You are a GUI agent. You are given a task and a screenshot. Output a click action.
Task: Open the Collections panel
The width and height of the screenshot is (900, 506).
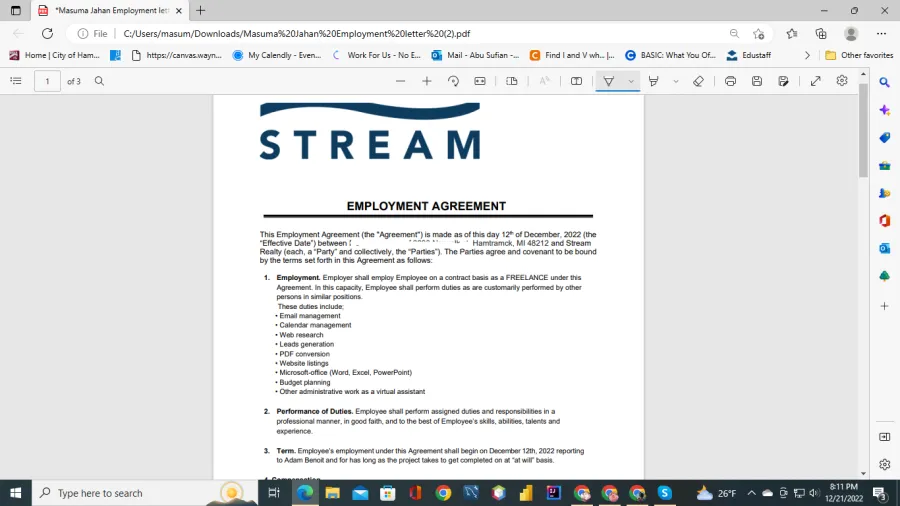(821, 33)
